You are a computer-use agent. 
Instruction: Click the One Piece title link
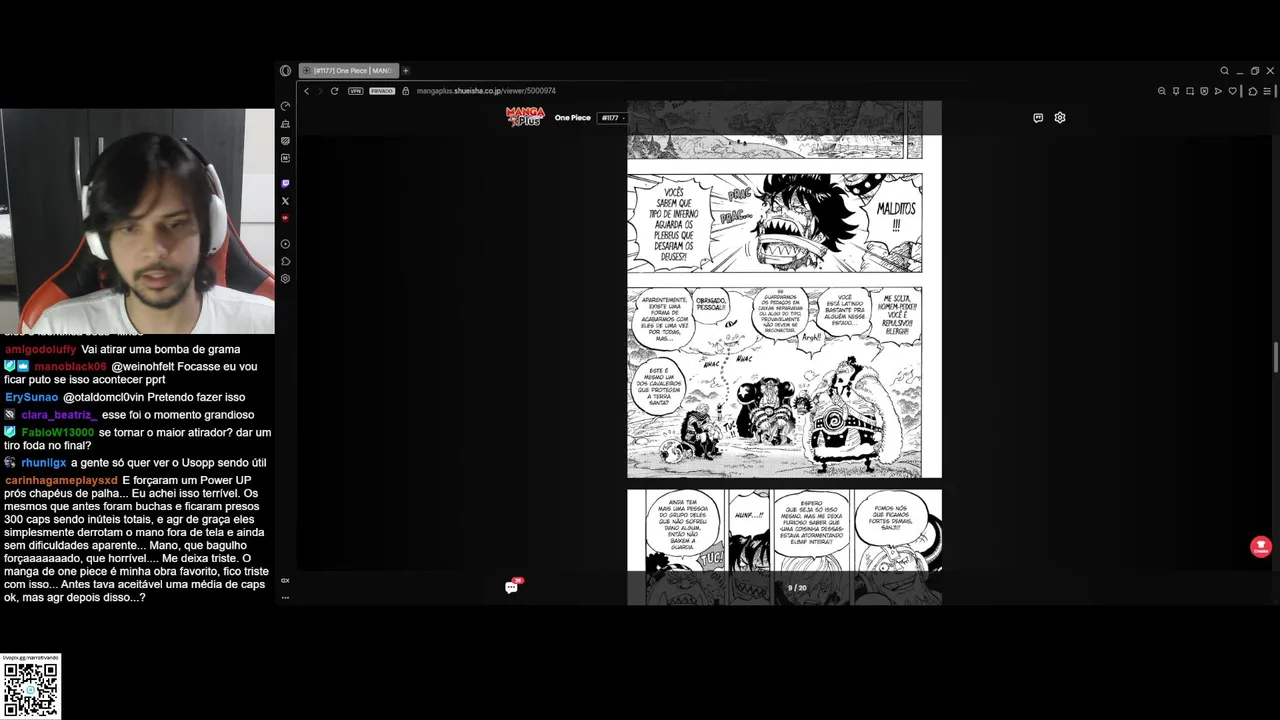(573, 118)
